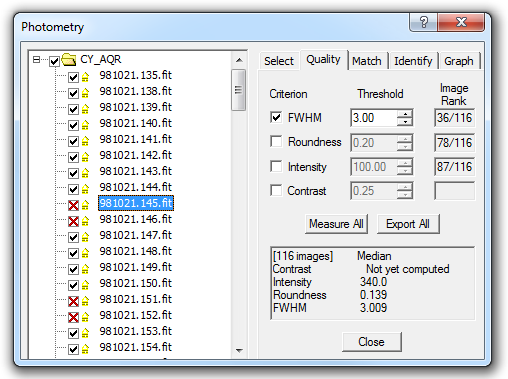Enable the Contrast criterion checkbox
Image resolution: width=508 pixels, height=379 pixels.
276,190
